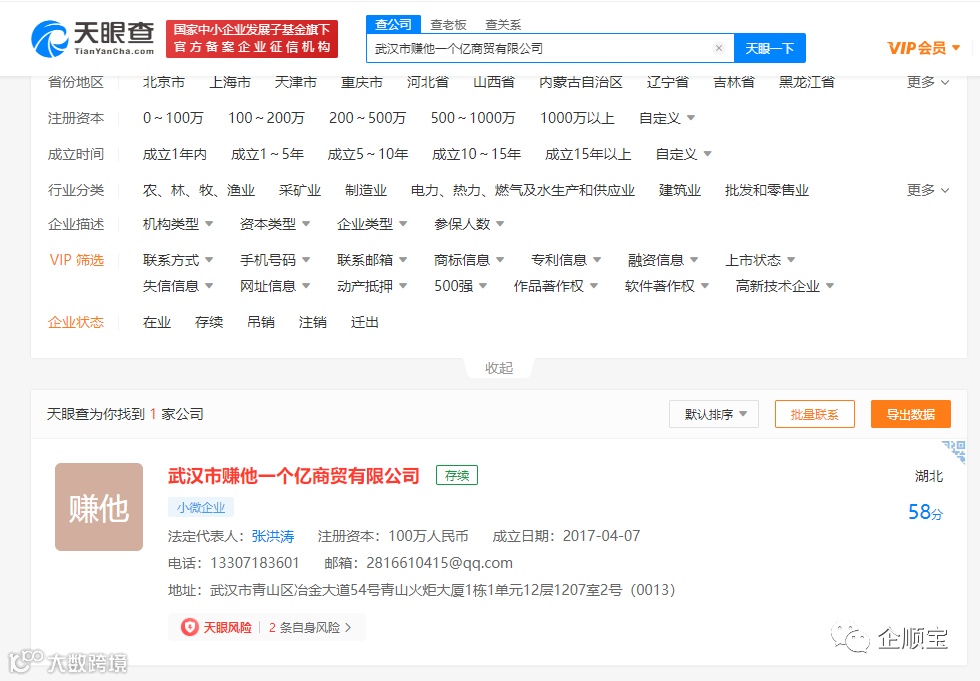Open legal representative 张洪涛 link
The width and height of the screenshot is (980, 681).
coord(272,536)
